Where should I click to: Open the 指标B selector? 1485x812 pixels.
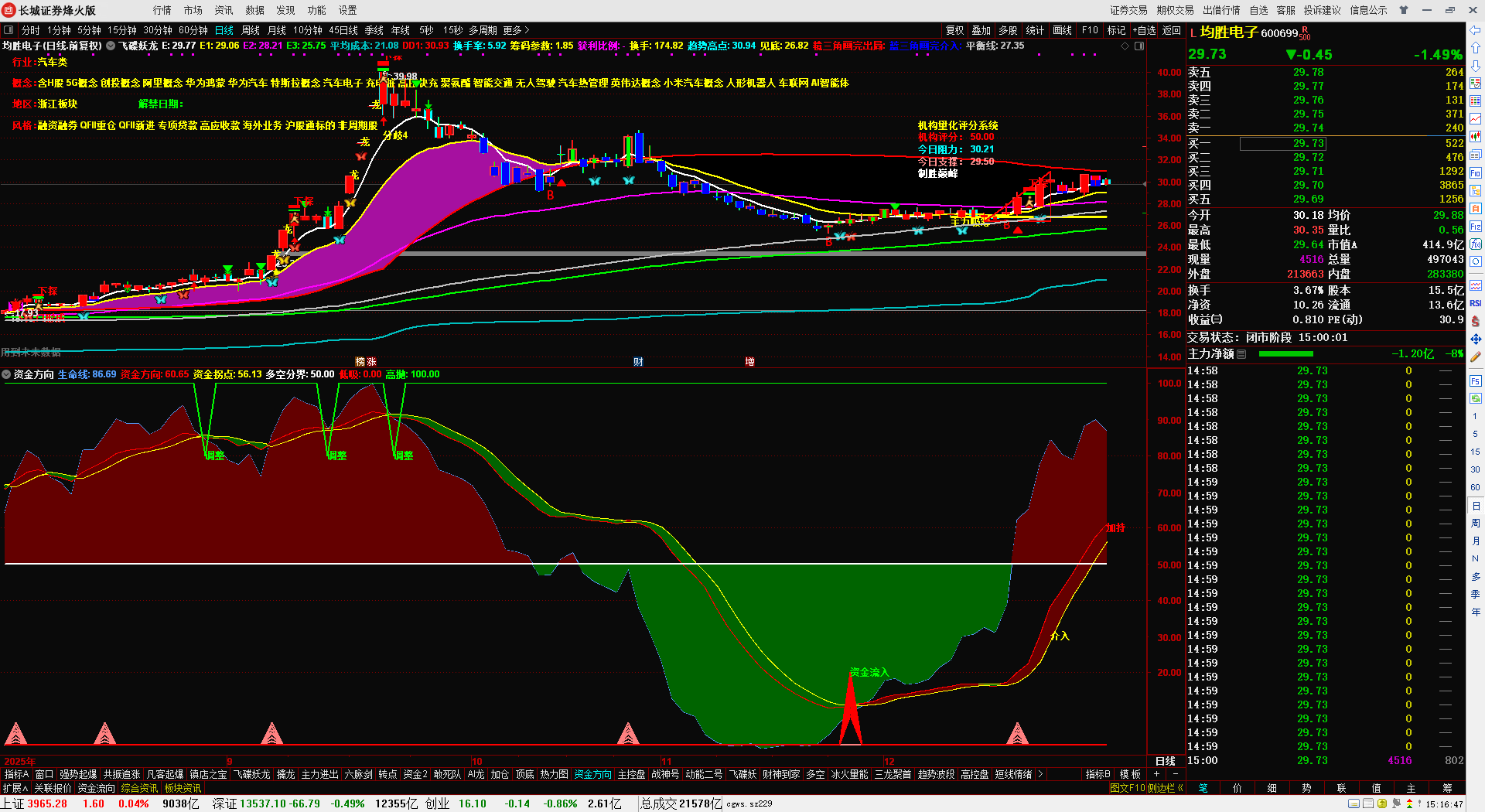click(1098, 774)
